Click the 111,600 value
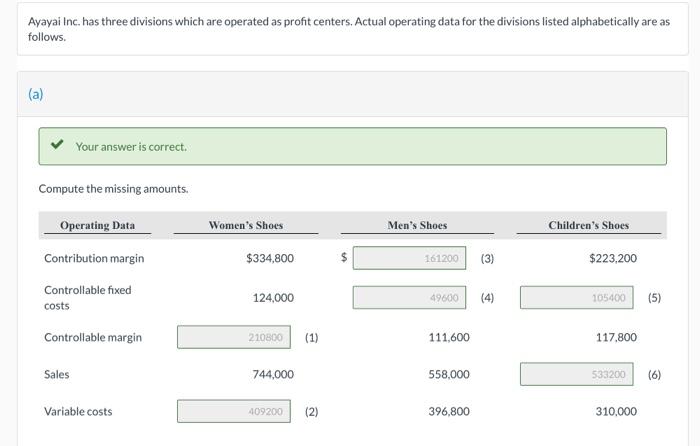 (449, 338)
